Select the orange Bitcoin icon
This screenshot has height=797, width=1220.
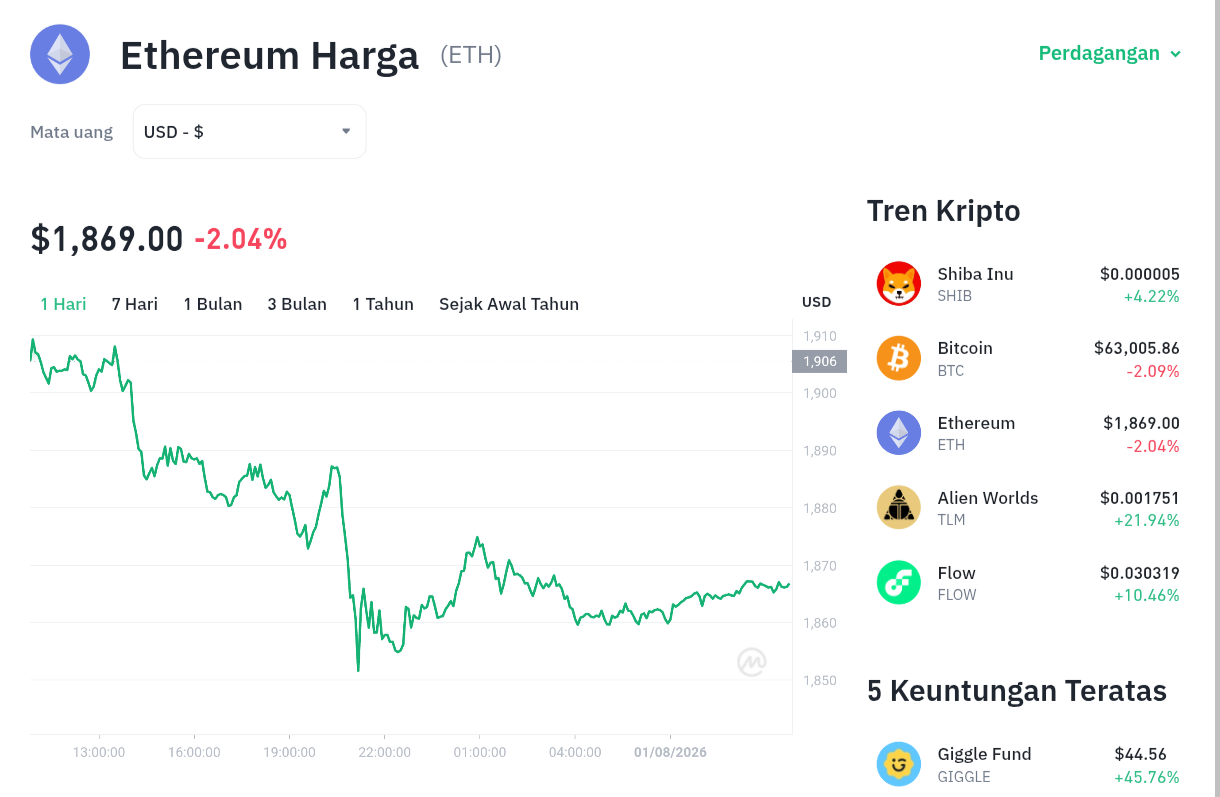(899, 358)
